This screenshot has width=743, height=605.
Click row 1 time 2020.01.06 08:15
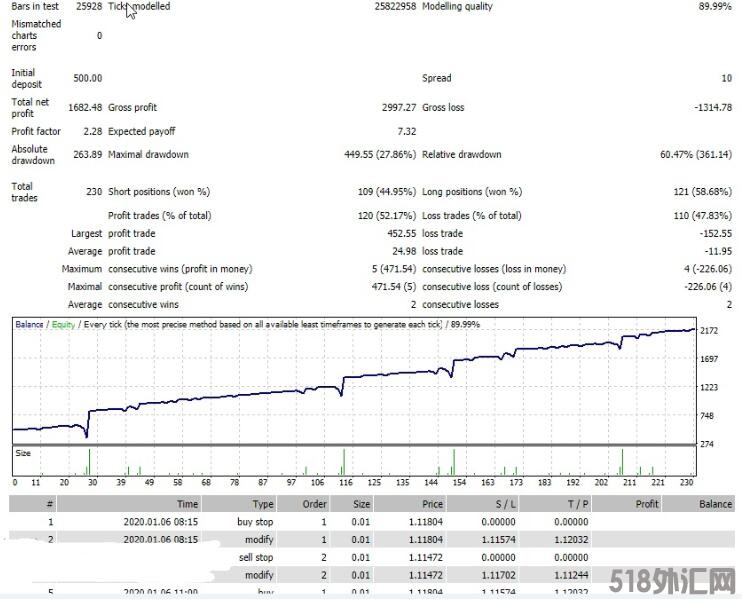(161, 523)
